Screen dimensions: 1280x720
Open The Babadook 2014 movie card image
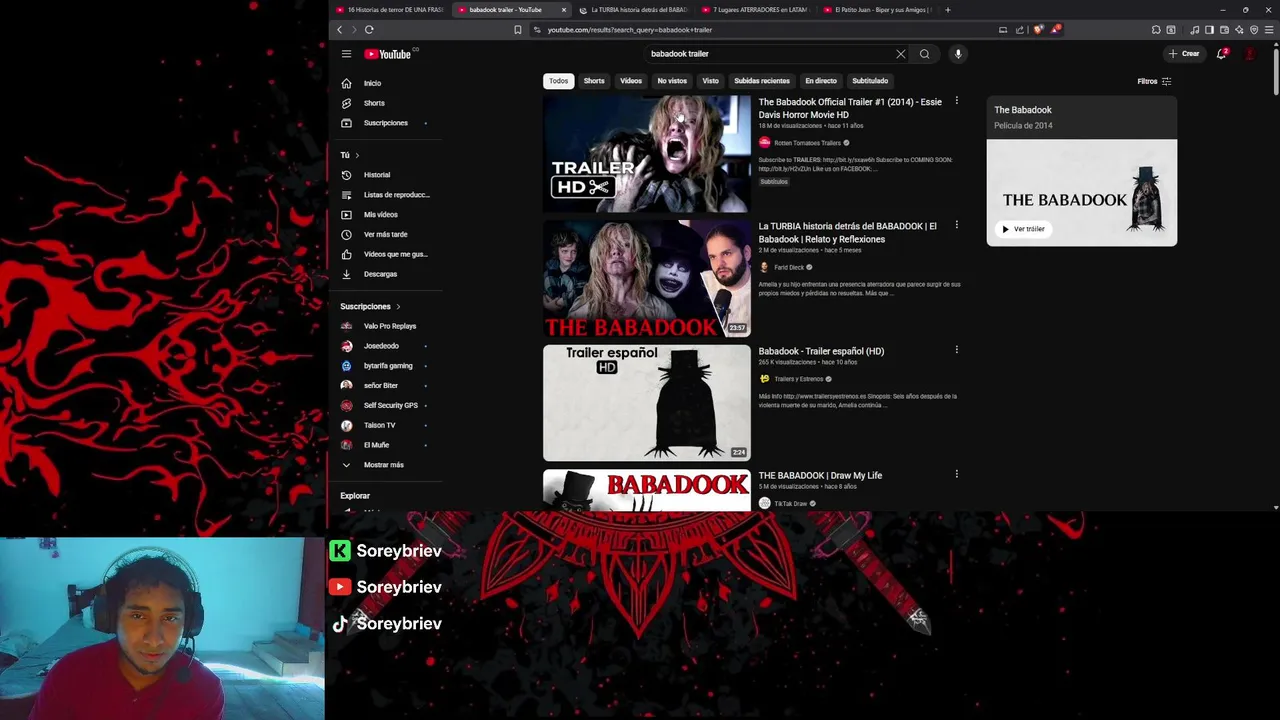1082,192
